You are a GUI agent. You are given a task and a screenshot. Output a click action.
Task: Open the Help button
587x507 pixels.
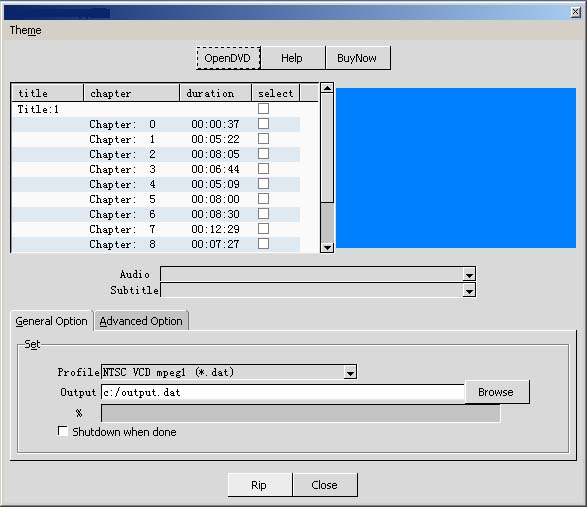(x=292, y=58)
